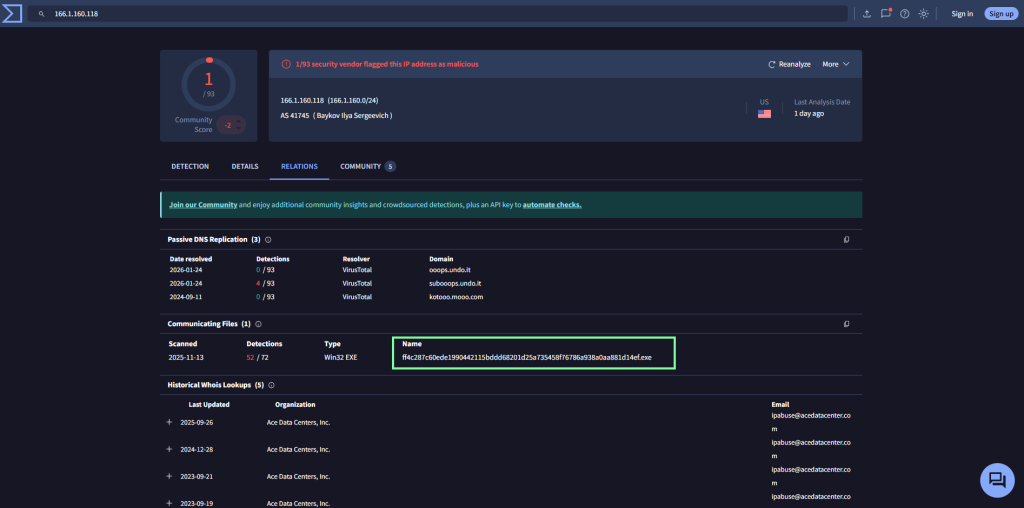Copy Communicating Files table icon
This screenshot has height=508, width=1024.
846,324
